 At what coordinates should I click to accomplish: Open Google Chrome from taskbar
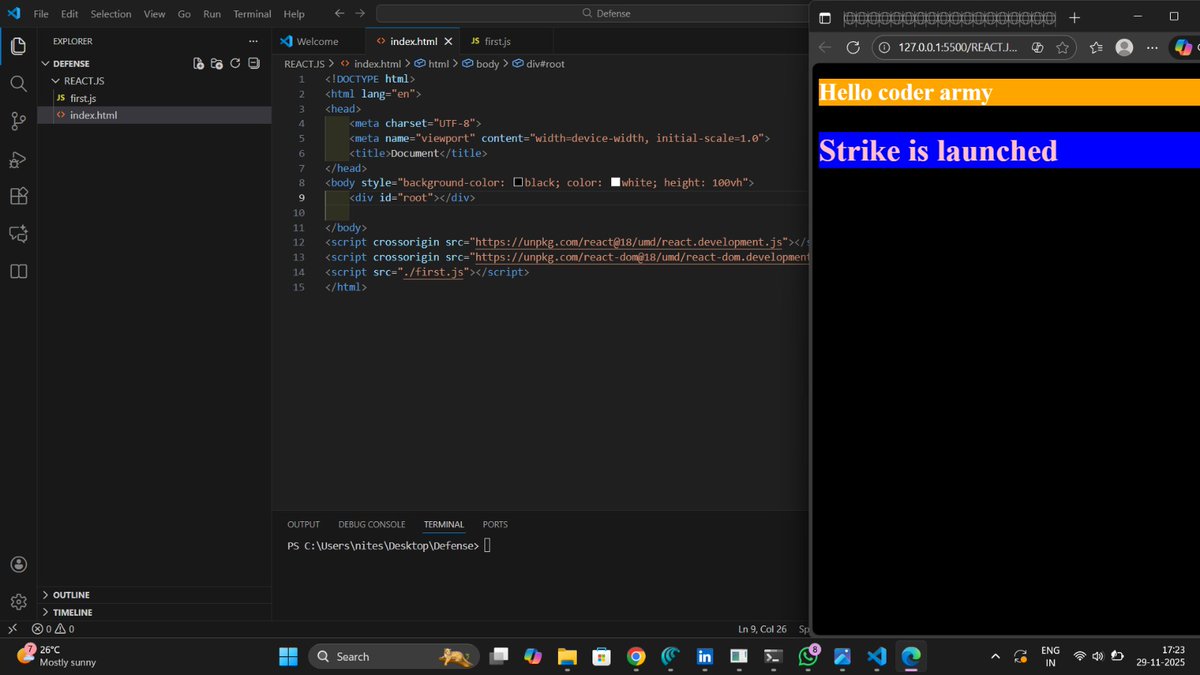[x=636, y=656]
